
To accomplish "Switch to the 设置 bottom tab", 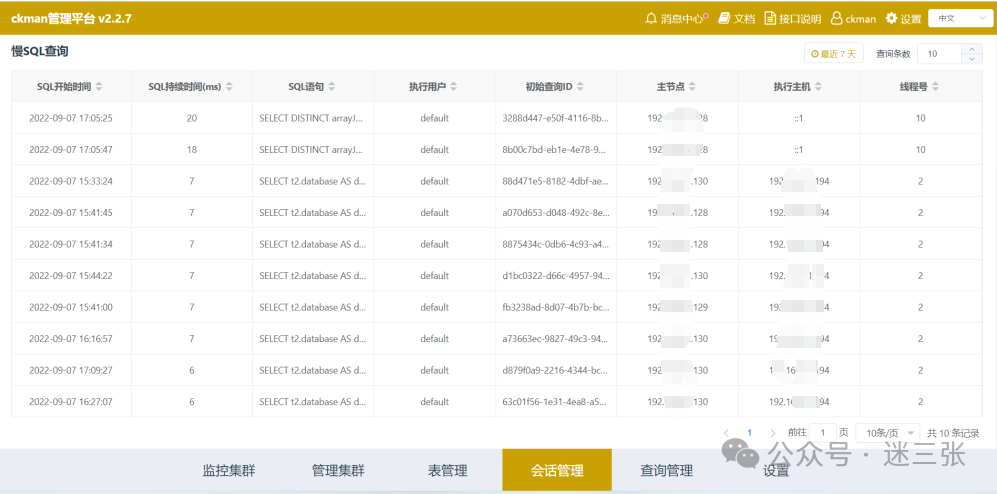I will [x=776, y=471].
